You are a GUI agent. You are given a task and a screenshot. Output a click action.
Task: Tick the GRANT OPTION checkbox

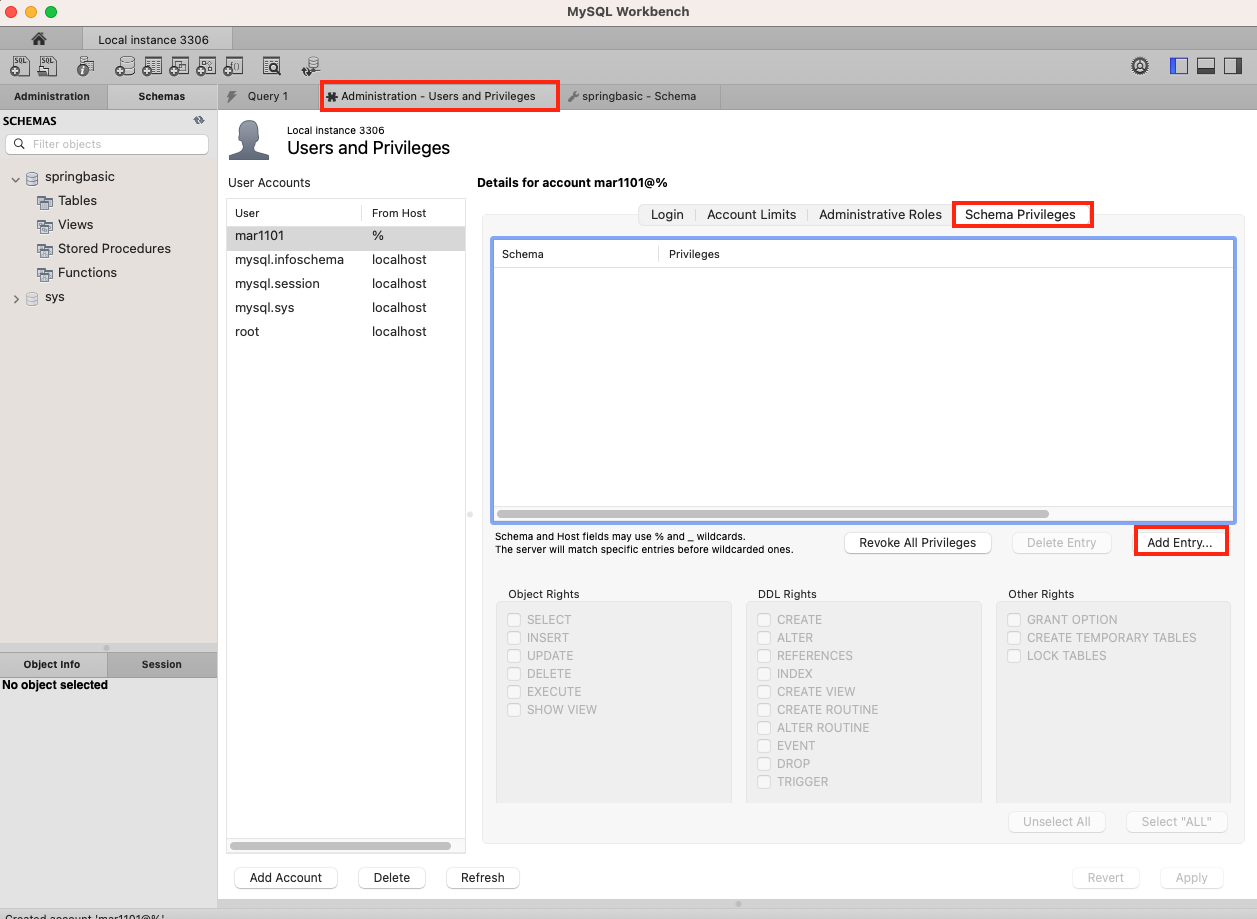coord(1014,620)
